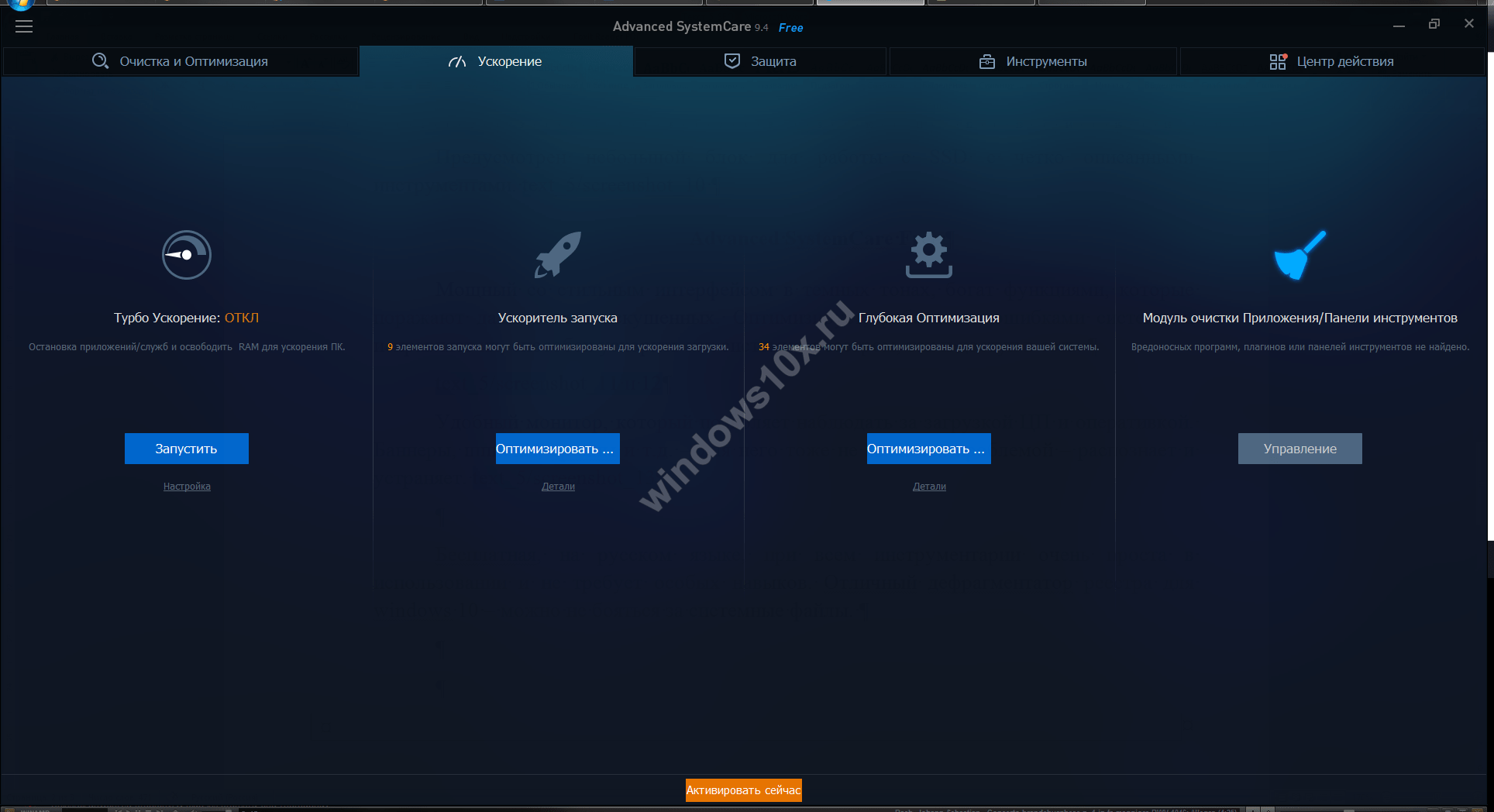This screenshot has width=1494, height=812.
Task: Open the Настройка link under Turbo Boost
Action: 187,487
